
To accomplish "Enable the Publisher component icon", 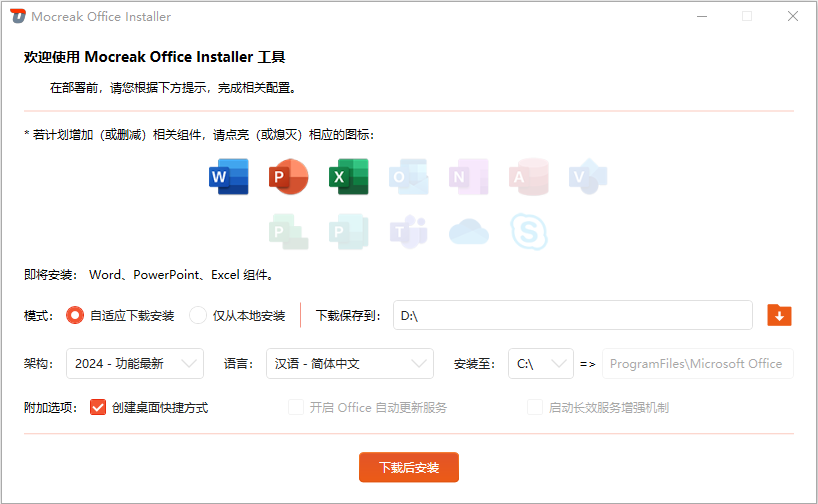I will click(x=348, y=232).
